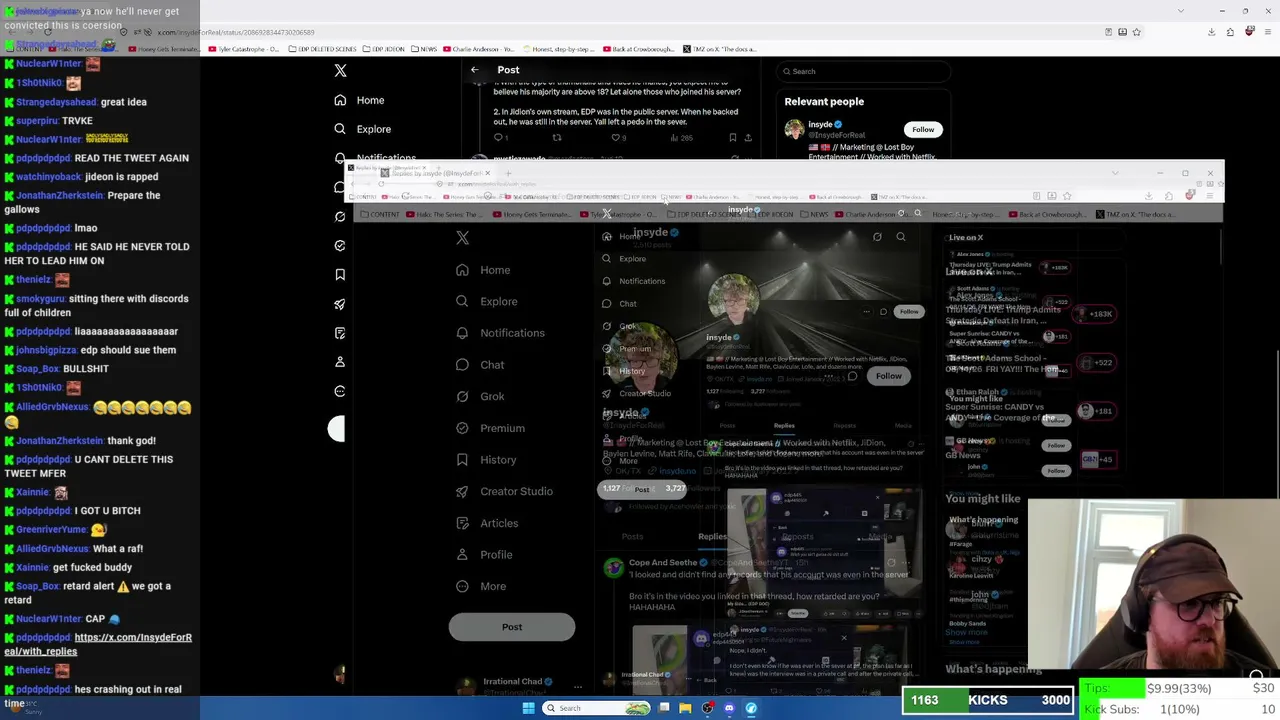Open the Articles icon in the front sidebar
The height and width of the screenshot is (720, 1280).
pyautogui.click(x=462, y=523)
